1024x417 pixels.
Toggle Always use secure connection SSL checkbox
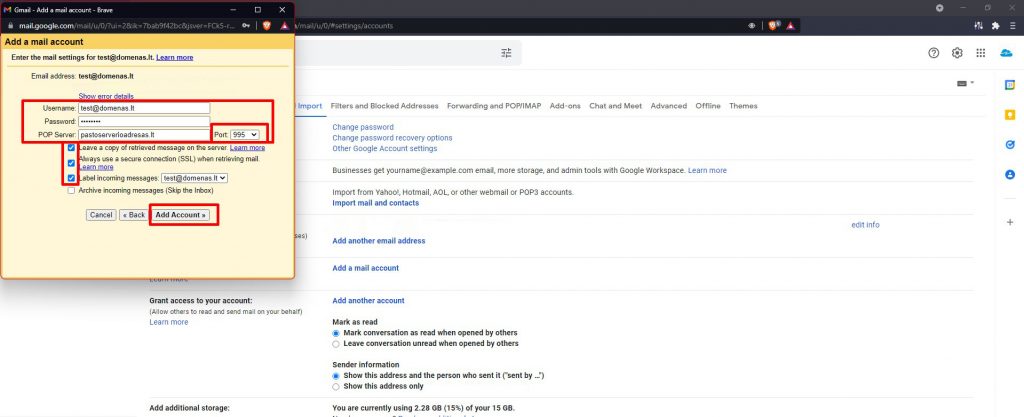pyautogui.click(x=71, y=163)
